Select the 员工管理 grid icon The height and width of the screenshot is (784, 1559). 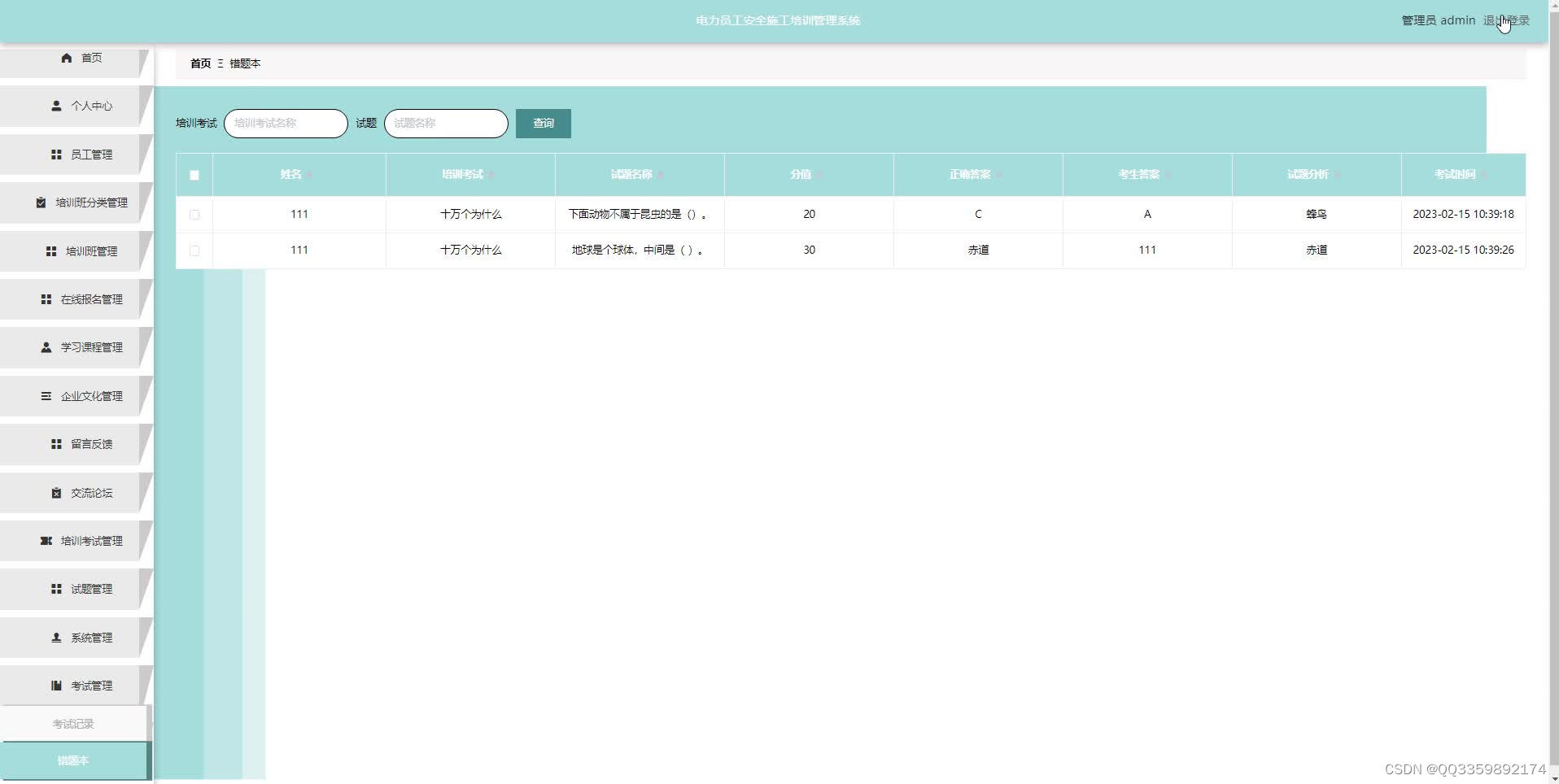coord(56,155)
